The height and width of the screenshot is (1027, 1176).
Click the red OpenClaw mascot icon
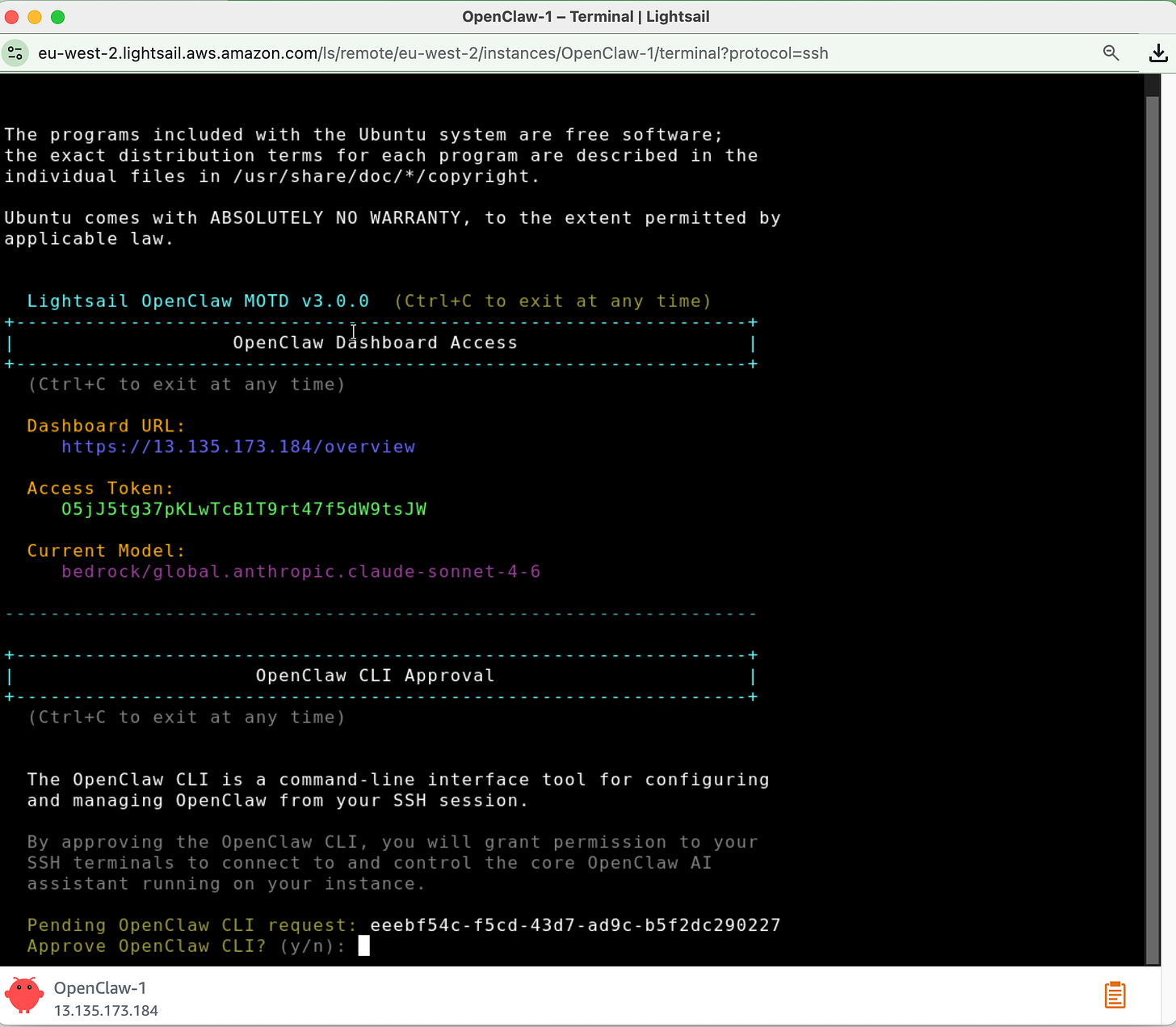[x=24, y=995]
